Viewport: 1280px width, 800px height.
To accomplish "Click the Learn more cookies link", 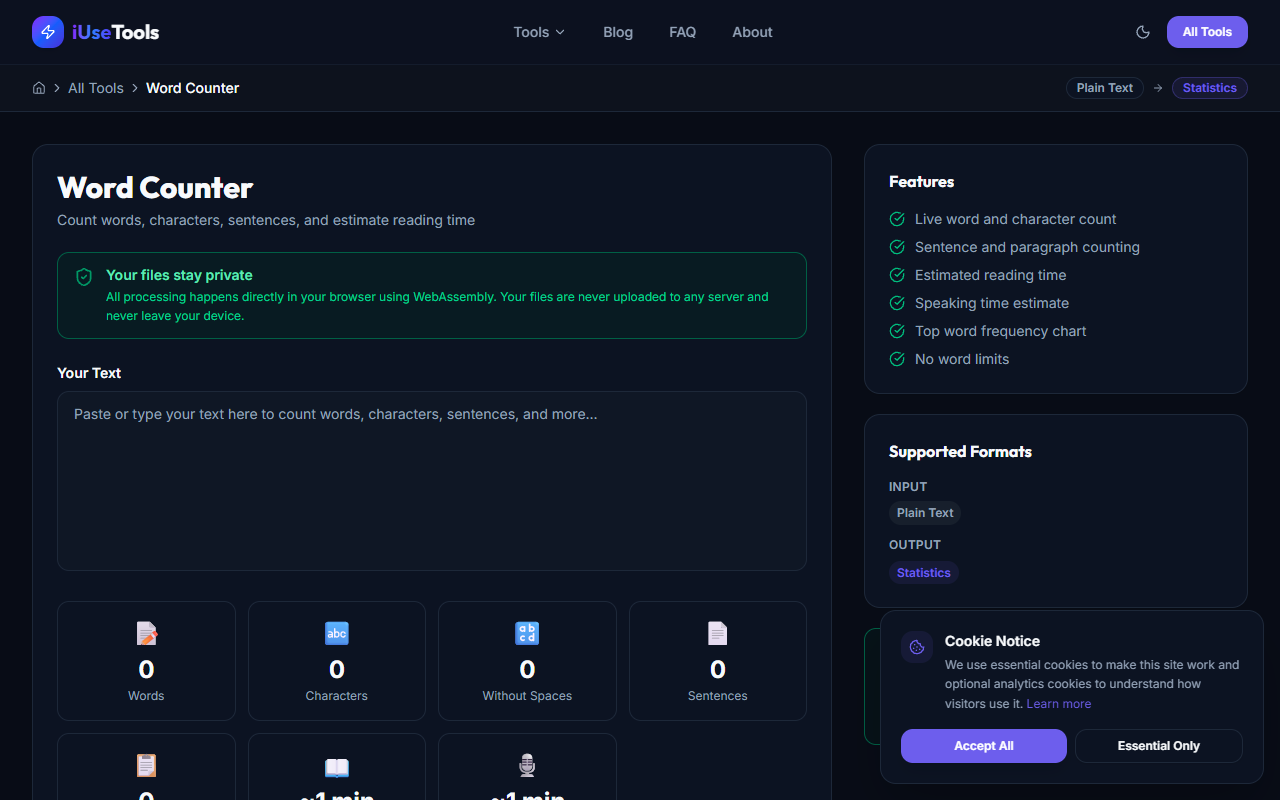I will tap(1058, 703).
